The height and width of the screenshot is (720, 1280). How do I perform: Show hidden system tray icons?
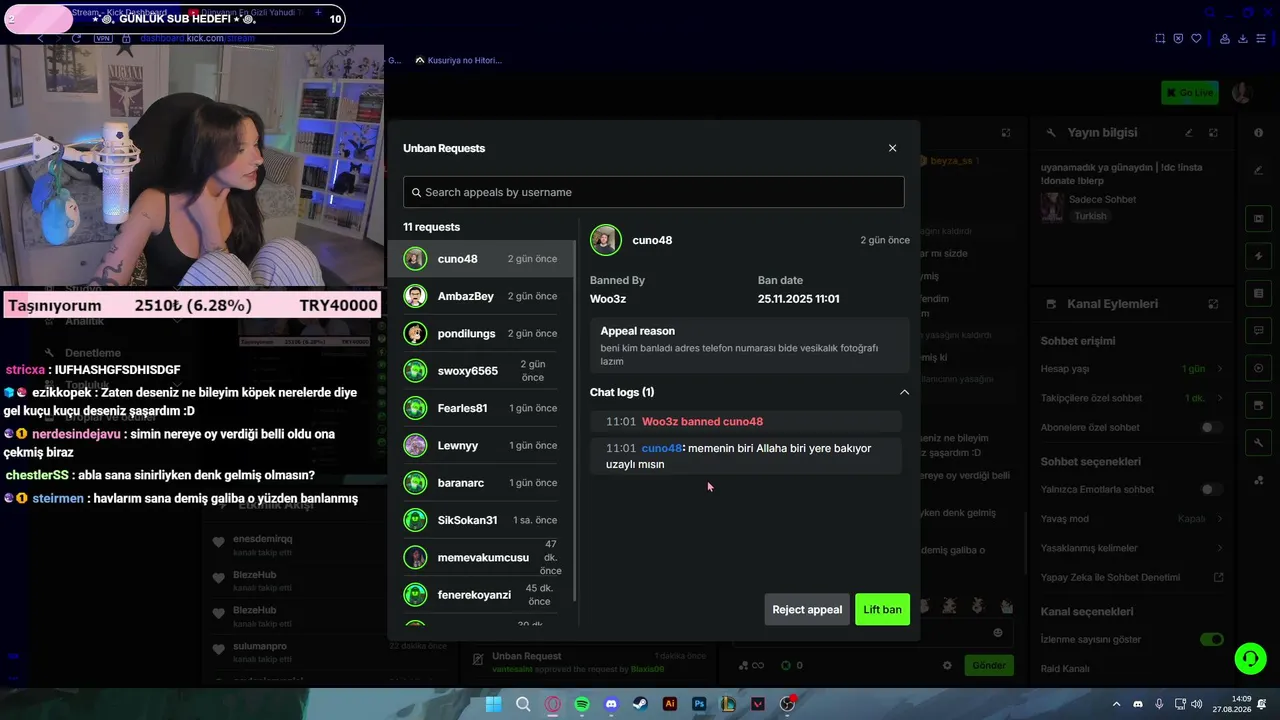1116,704
